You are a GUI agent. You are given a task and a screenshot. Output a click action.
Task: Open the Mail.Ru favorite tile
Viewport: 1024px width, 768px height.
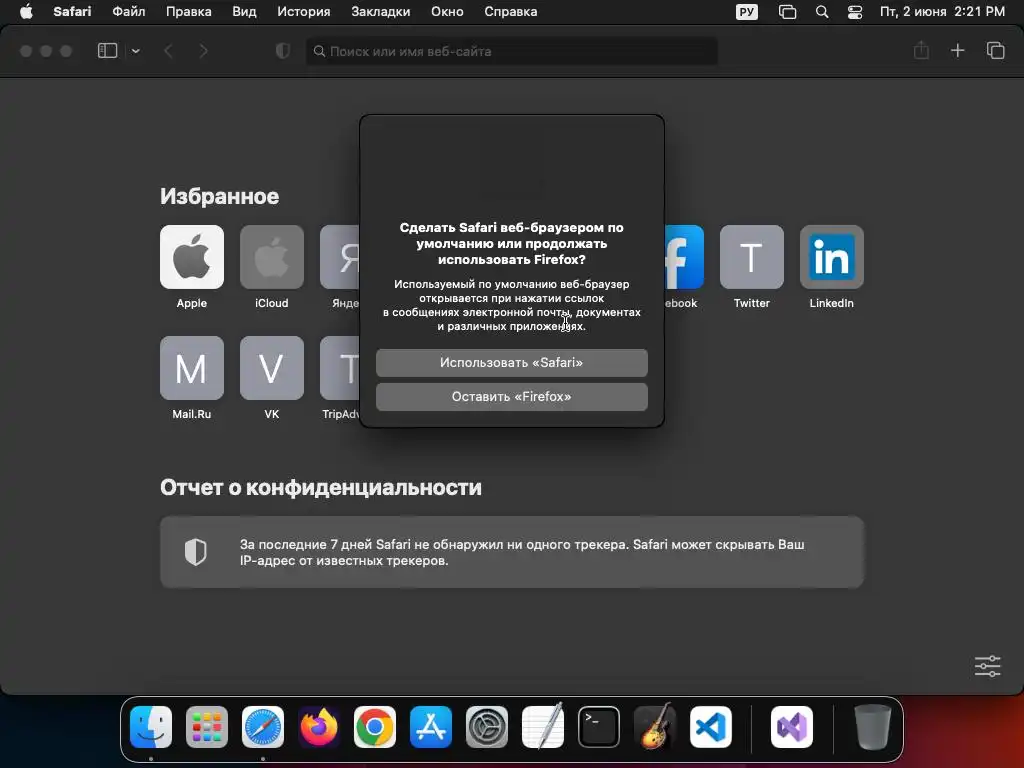(191, 368)
